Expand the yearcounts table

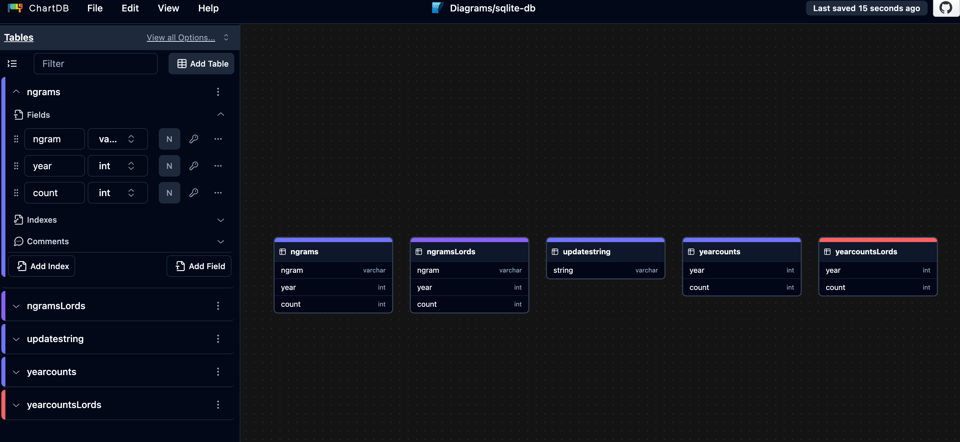tap(17, 372)
